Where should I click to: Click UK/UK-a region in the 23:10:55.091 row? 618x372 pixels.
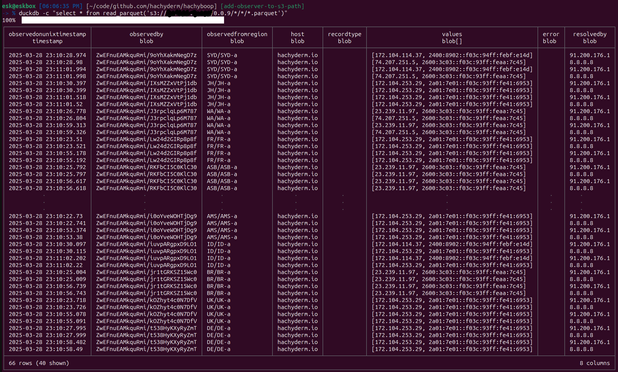click(219, 321)
